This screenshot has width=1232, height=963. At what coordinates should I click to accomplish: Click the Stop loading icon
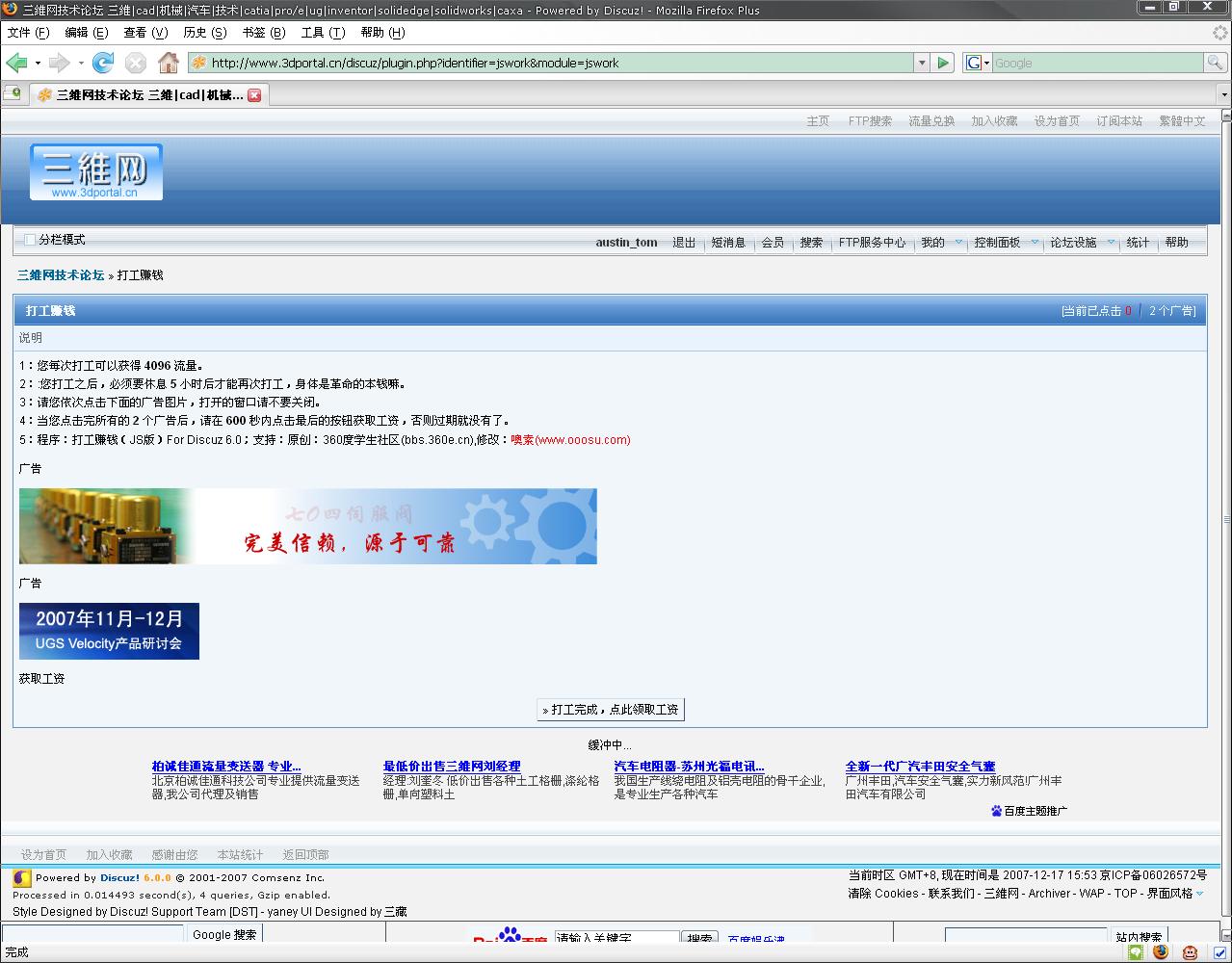point(136,63)
